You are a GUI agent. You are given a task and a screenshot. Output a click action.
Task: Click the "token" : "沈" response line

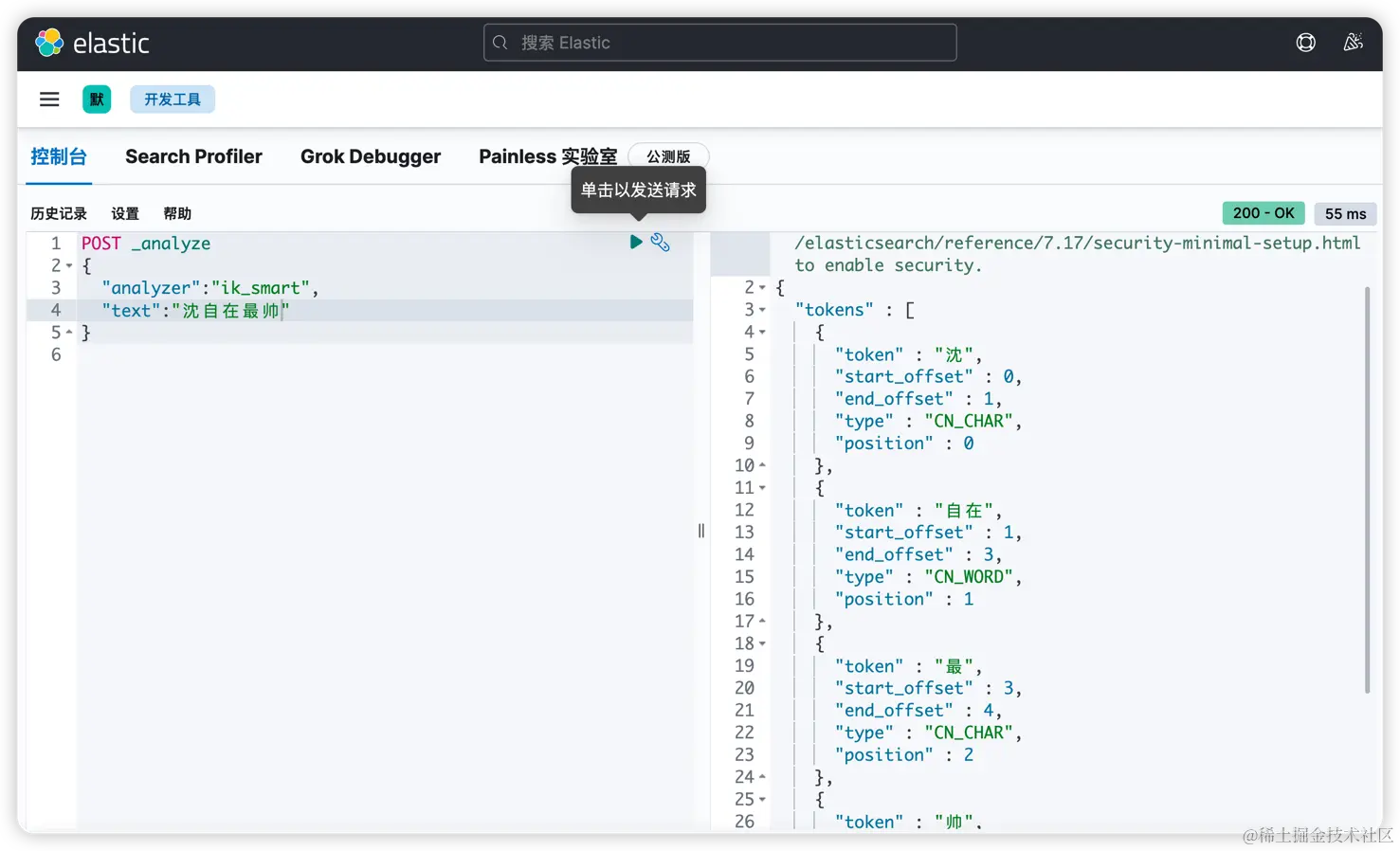tap(908, 354)
